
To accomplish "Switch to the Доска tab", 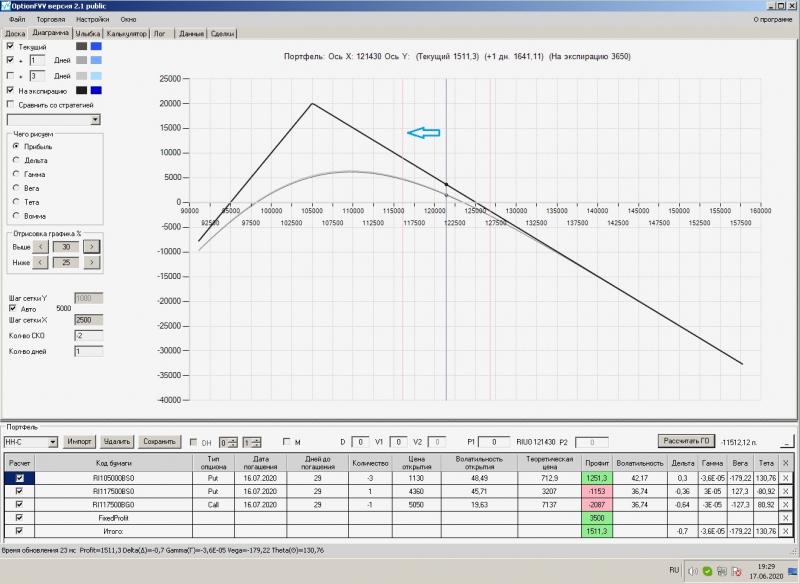I will (15, 34).
